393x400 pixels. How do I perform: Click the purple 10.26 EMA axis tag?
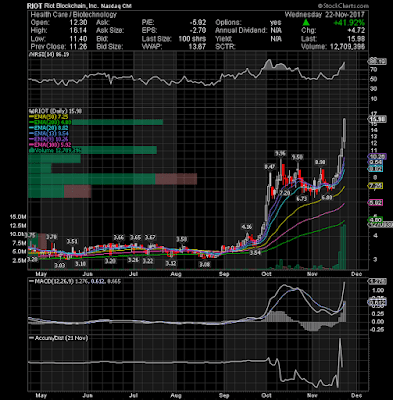(377, 156)
